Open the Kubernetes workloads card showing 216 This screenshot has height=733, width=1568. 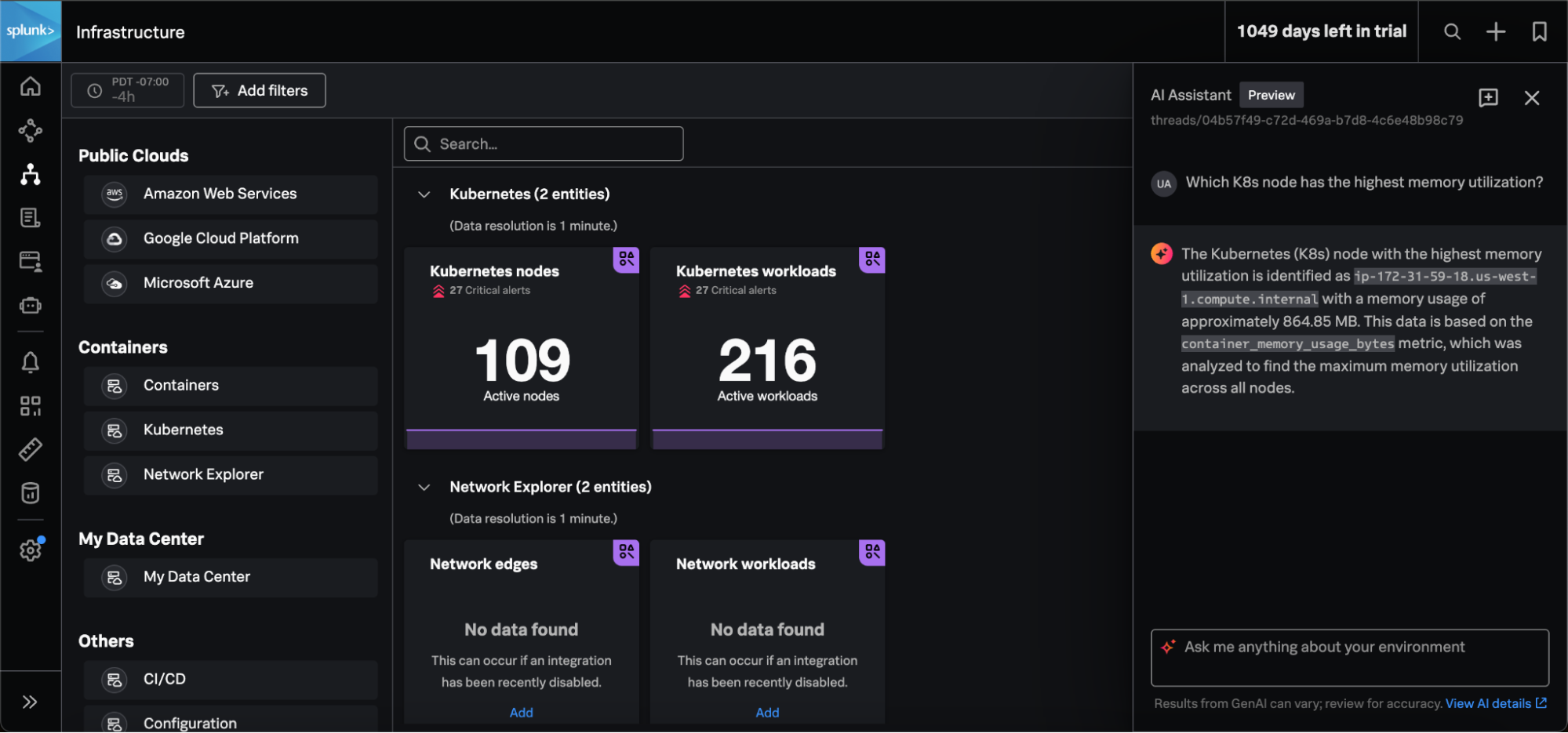(x=767, y=349)
